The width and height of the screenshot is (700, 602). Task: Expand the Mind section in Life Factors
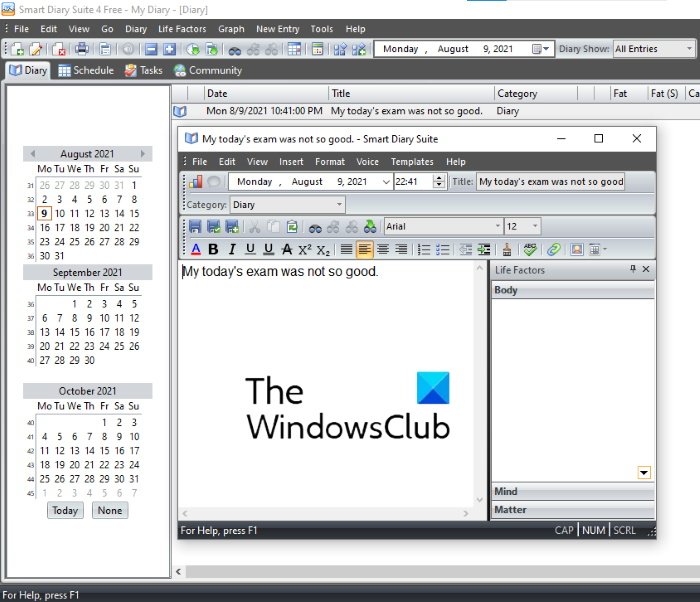click(573, 491)
